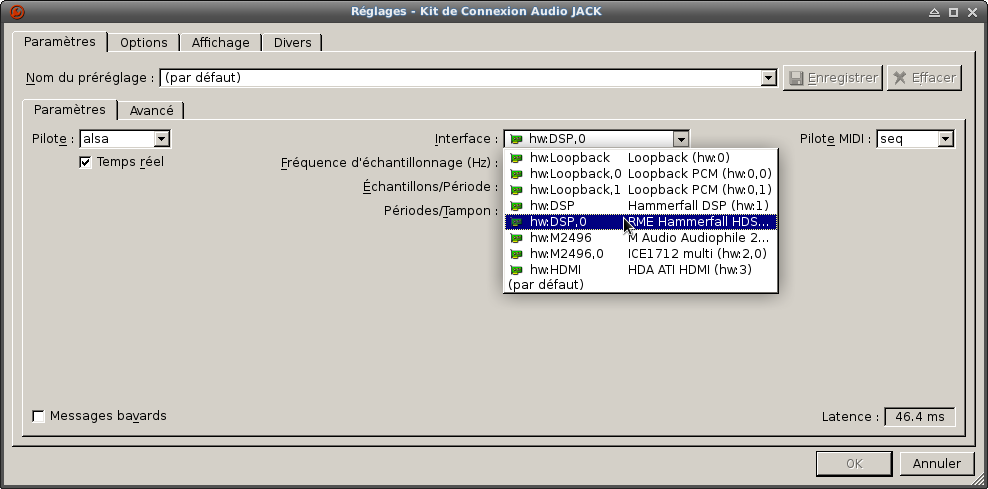Click sound card icon beside hw:M2496 row
The image size is (988, 489).
pyautogui.click(x=517, y=238)
